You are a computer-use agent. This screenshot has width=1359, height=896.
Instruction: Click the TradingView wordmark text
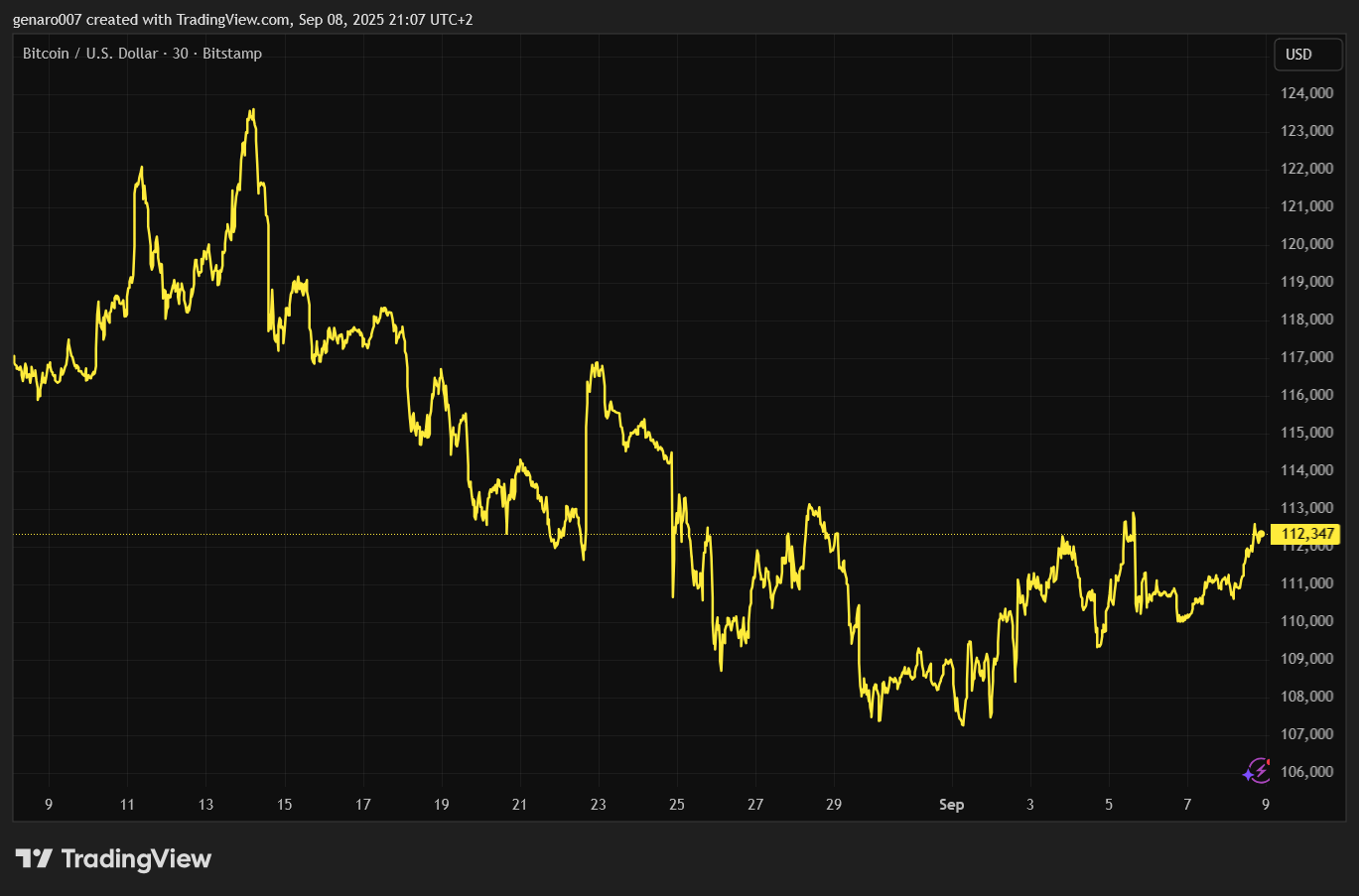pos(136,858)
